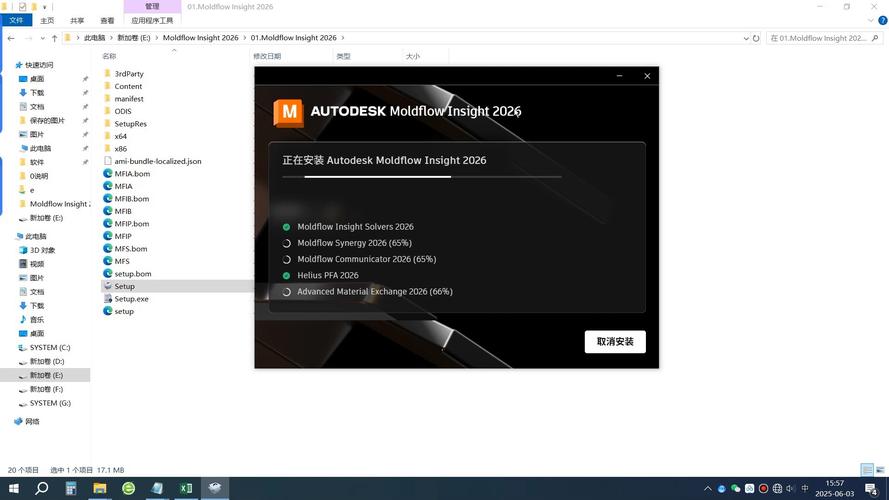Screen dimensions: 889x500
Task: Sort by 类型 column header
Action: [343, 56]
